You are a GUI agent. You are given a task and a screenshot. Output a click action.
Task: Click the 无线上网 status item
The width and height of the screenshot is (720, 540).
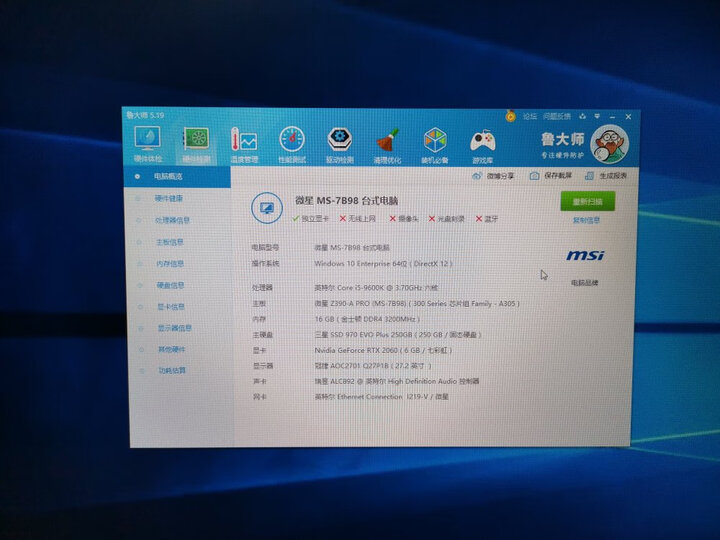(x=357, y=219)
